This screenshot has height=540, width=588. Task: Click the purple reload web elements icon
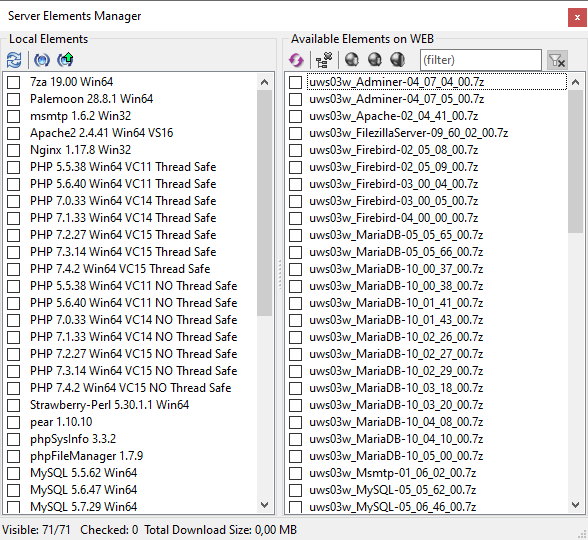point(296,60)
